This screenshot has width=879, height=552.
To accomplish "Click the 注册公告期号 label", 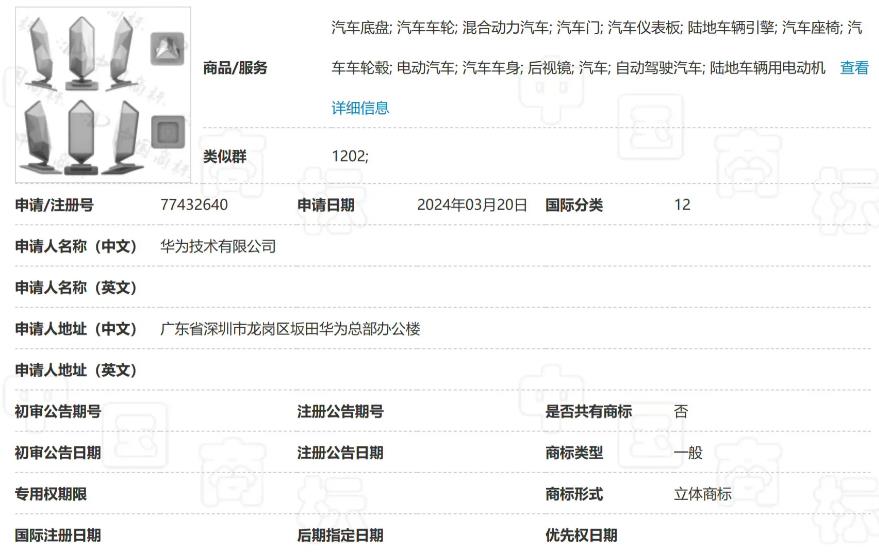I will point(340,411).
